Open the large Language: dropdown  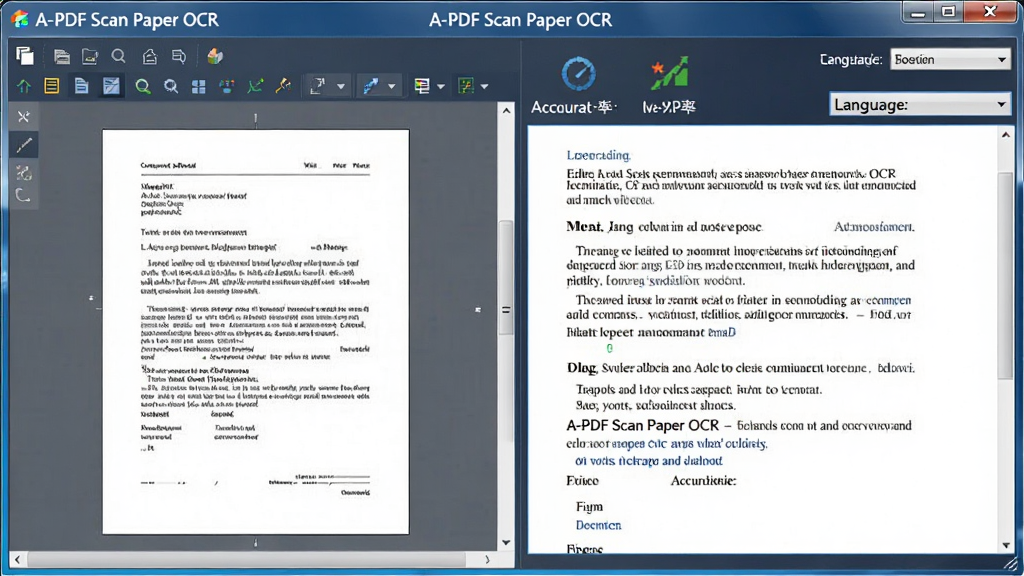point(920,104)
